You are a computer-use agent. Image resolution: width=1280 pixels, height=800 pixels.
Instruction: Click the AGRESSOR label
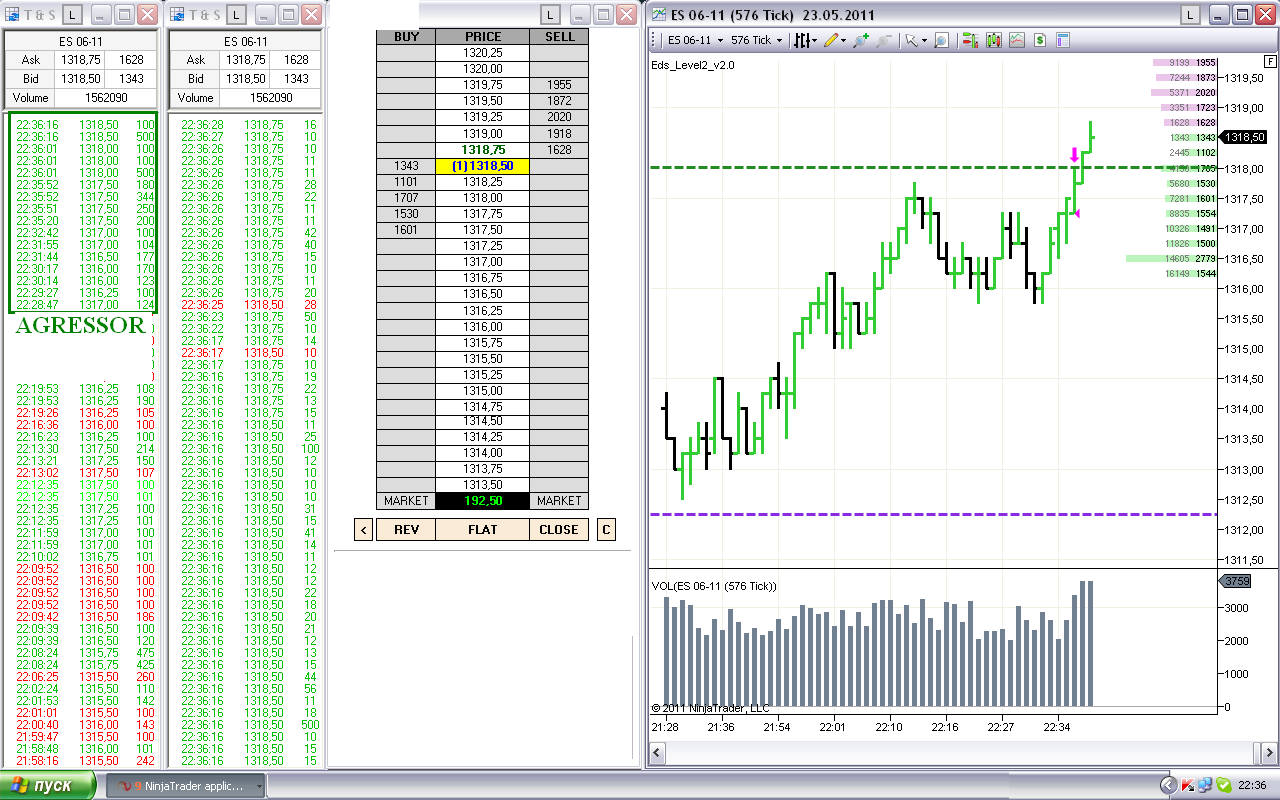pyautogui.click(x=80, y=325)
